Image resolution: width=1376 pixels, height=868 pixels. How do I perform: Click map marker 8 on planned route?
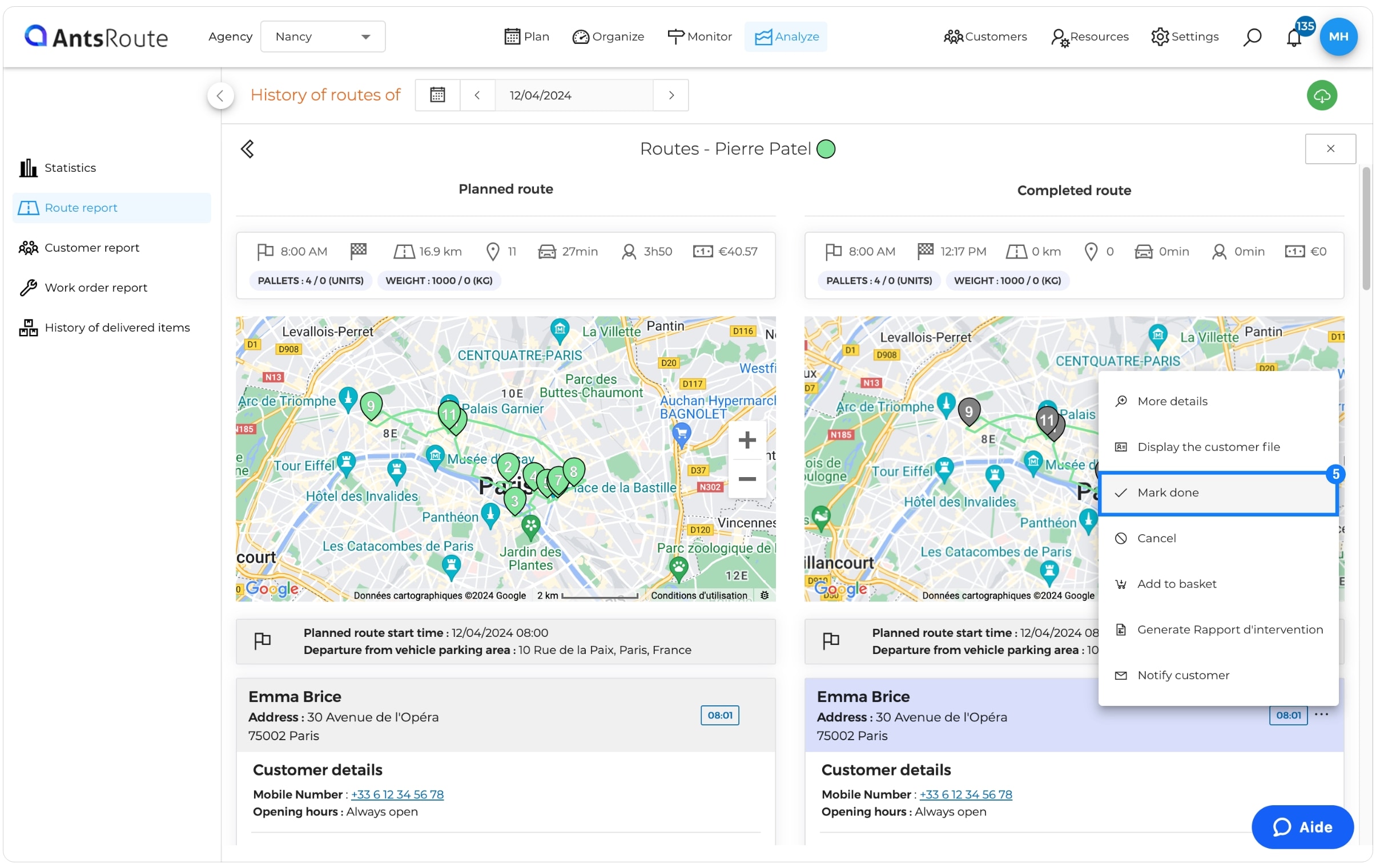[574, 473]
